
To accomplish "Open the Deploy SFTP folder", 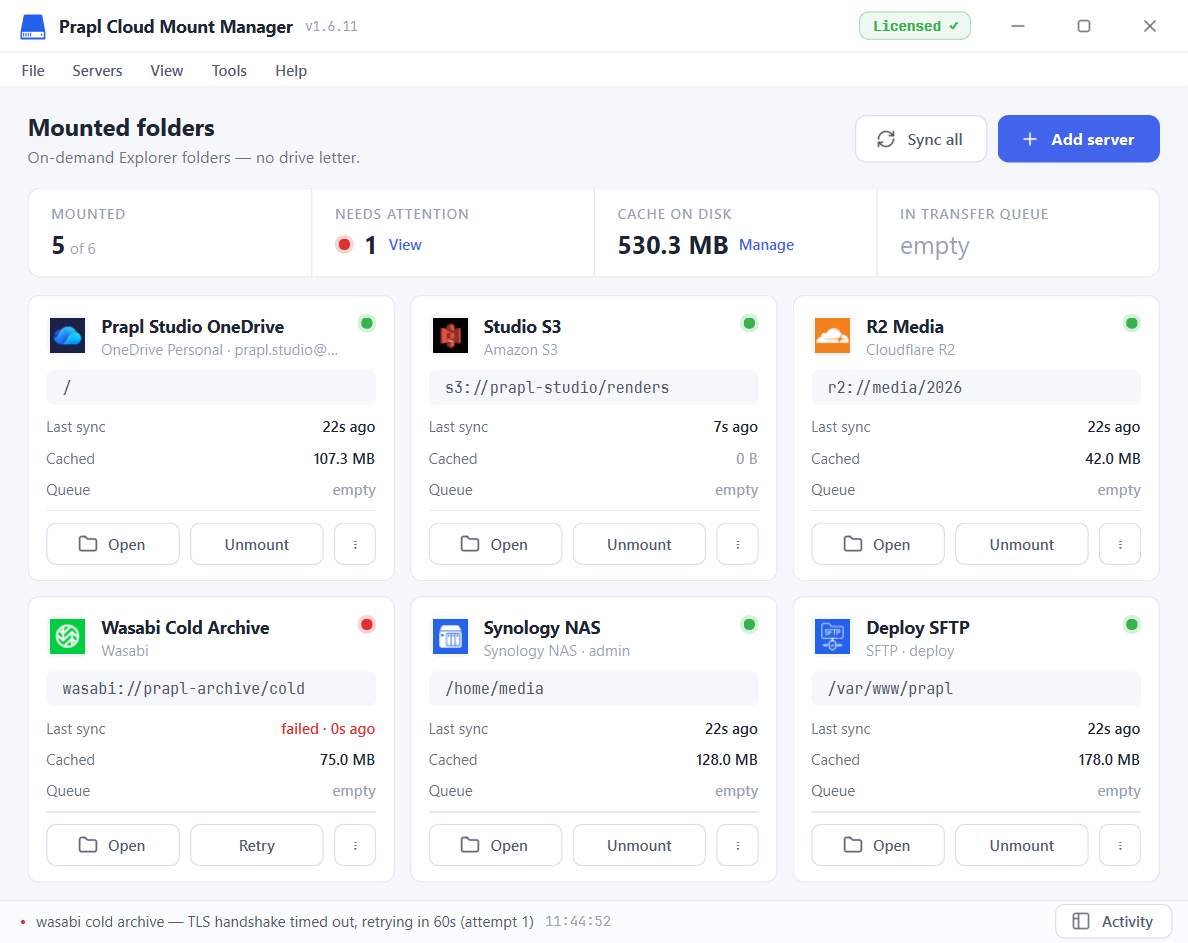I will (x=878, y=845).
